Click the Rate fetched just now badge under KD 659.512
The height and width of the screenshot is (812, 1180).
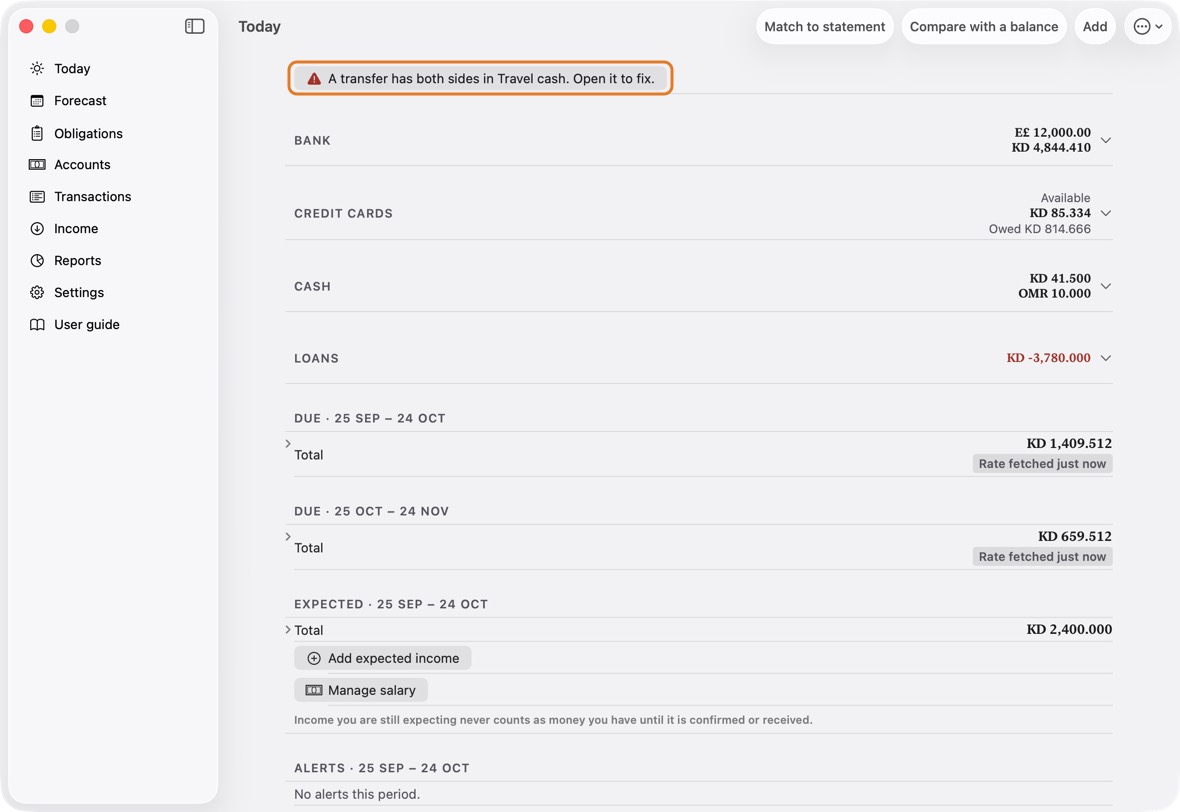(x=1042, y=557)
